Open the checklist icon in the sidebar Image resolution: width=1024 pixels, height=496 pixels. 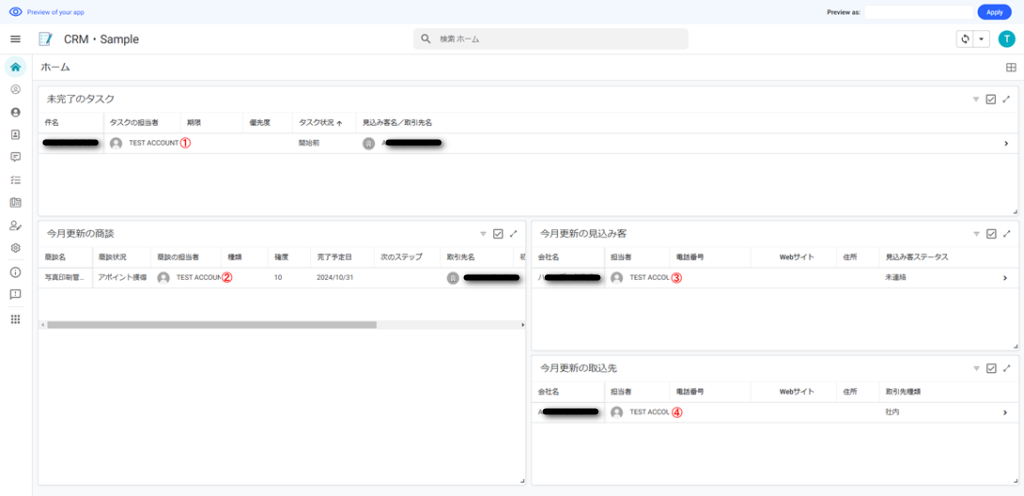tap(15, 180)
